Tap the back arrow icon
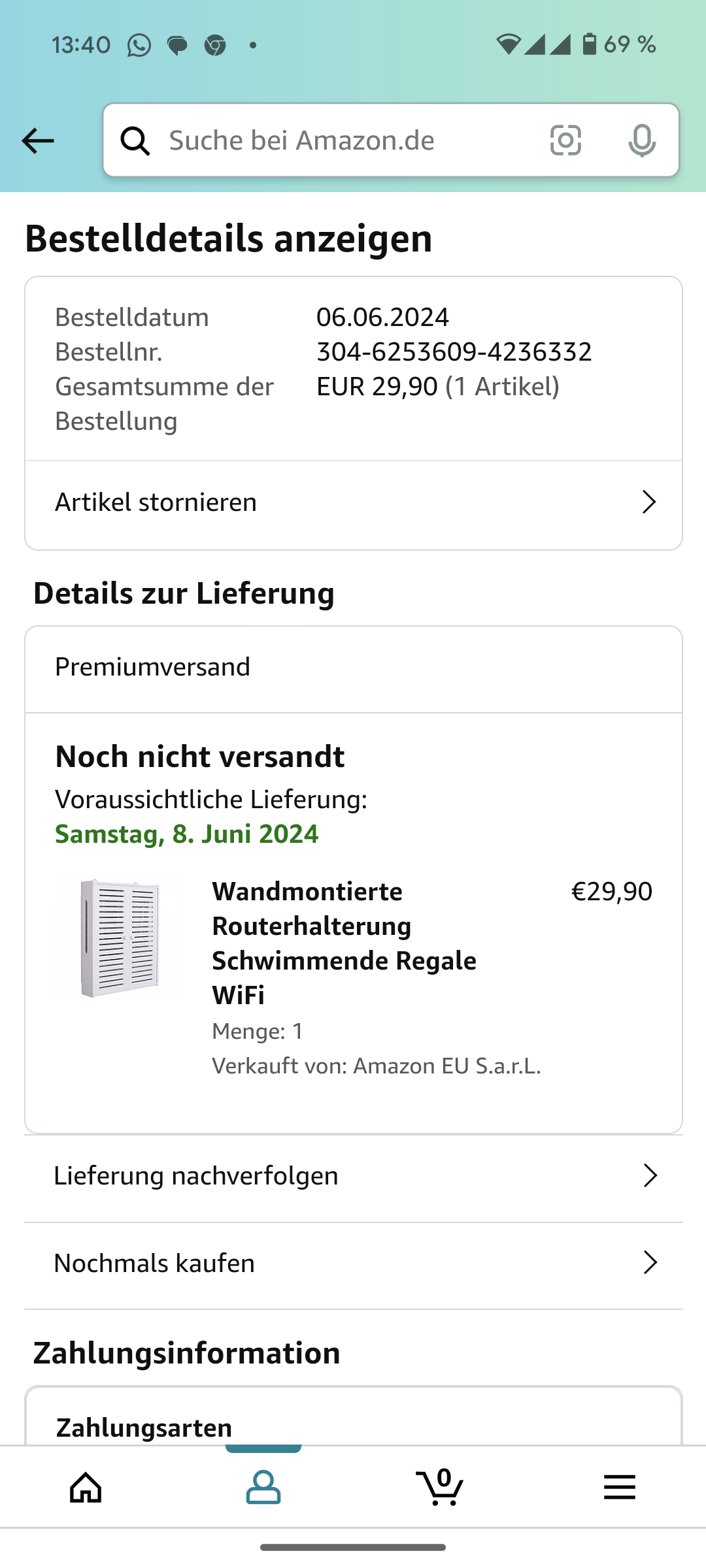Screen dimensions: 706x1568 (x=38, y=140)
